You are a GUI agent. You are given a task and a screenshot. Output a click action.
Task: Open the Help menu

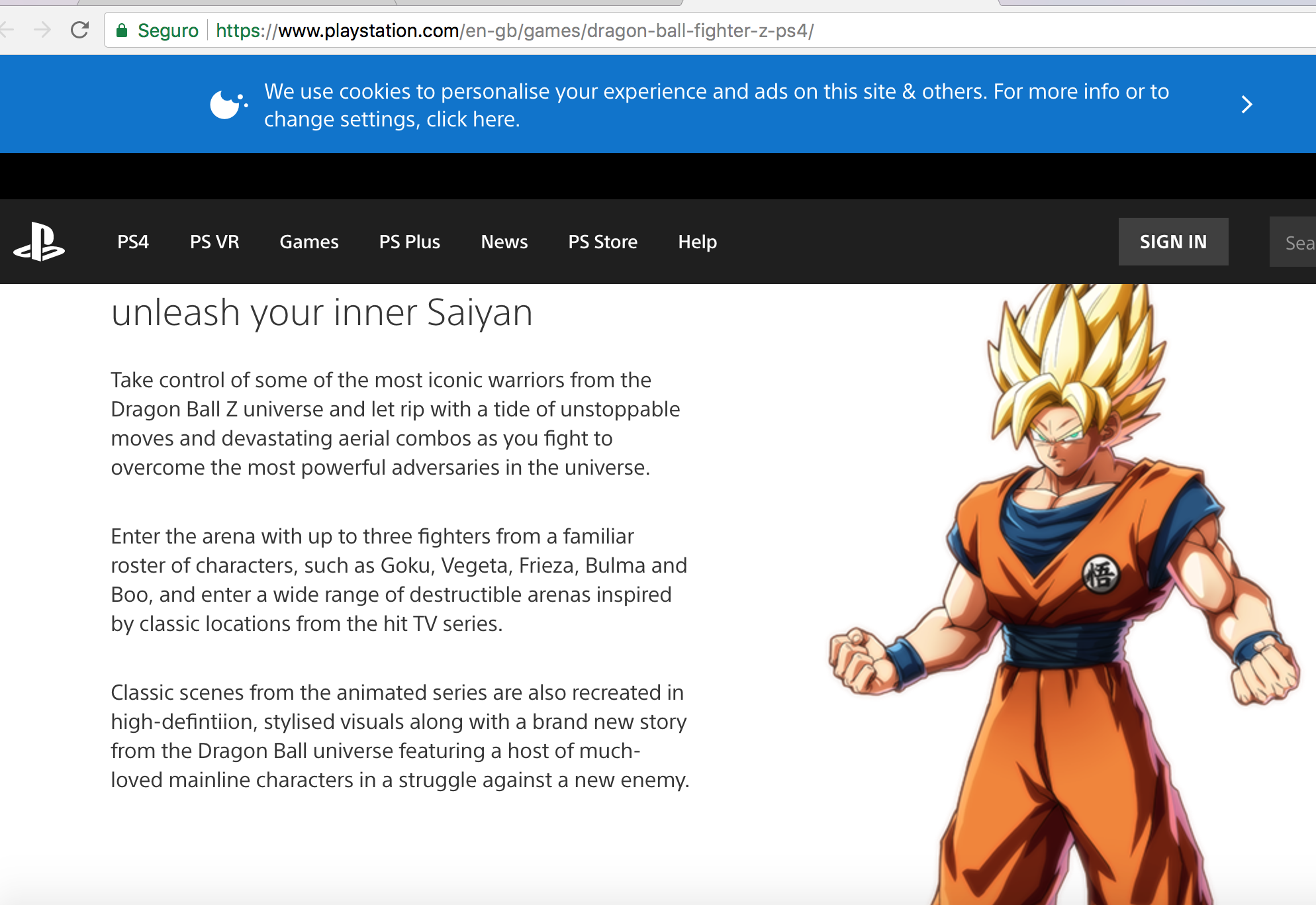point(698,242)
